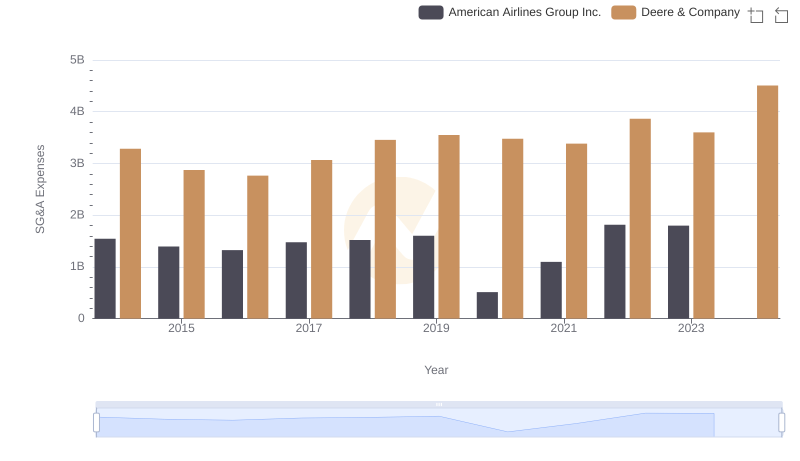Click the Year axis title
This screenshot has width=800, height=461.
coord(436,370)
